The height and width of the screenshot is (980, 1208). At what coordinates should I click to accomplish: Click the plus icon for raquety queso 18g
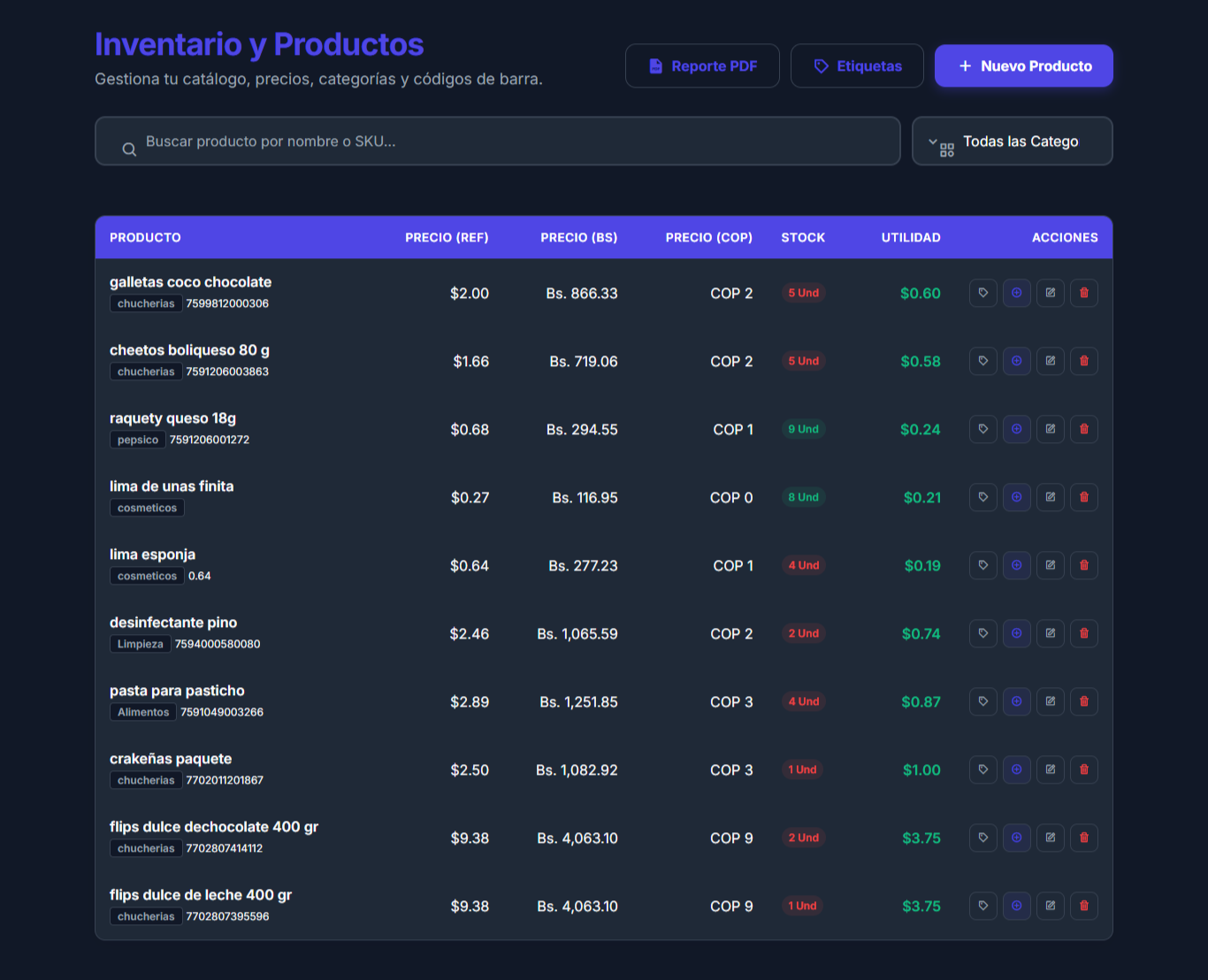1016,429
